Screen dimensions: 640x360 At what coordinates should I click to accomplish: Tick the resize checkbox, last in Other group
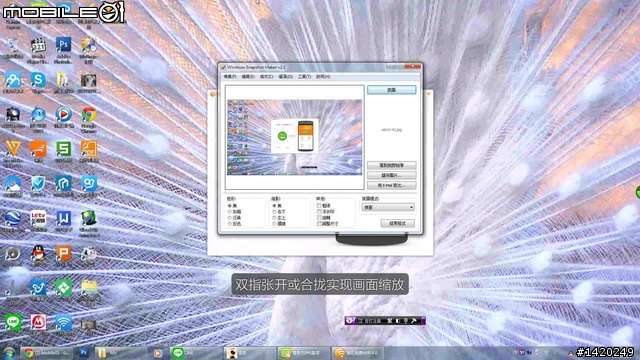319,224
